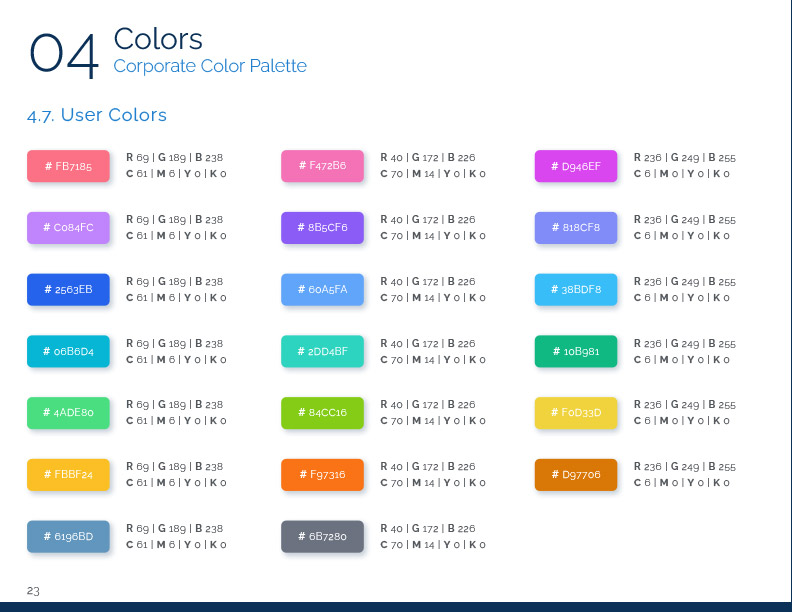Select the blue 2563EB swatch
The width and height of the screenshot is (792, 612).
(x=68, y=290)
